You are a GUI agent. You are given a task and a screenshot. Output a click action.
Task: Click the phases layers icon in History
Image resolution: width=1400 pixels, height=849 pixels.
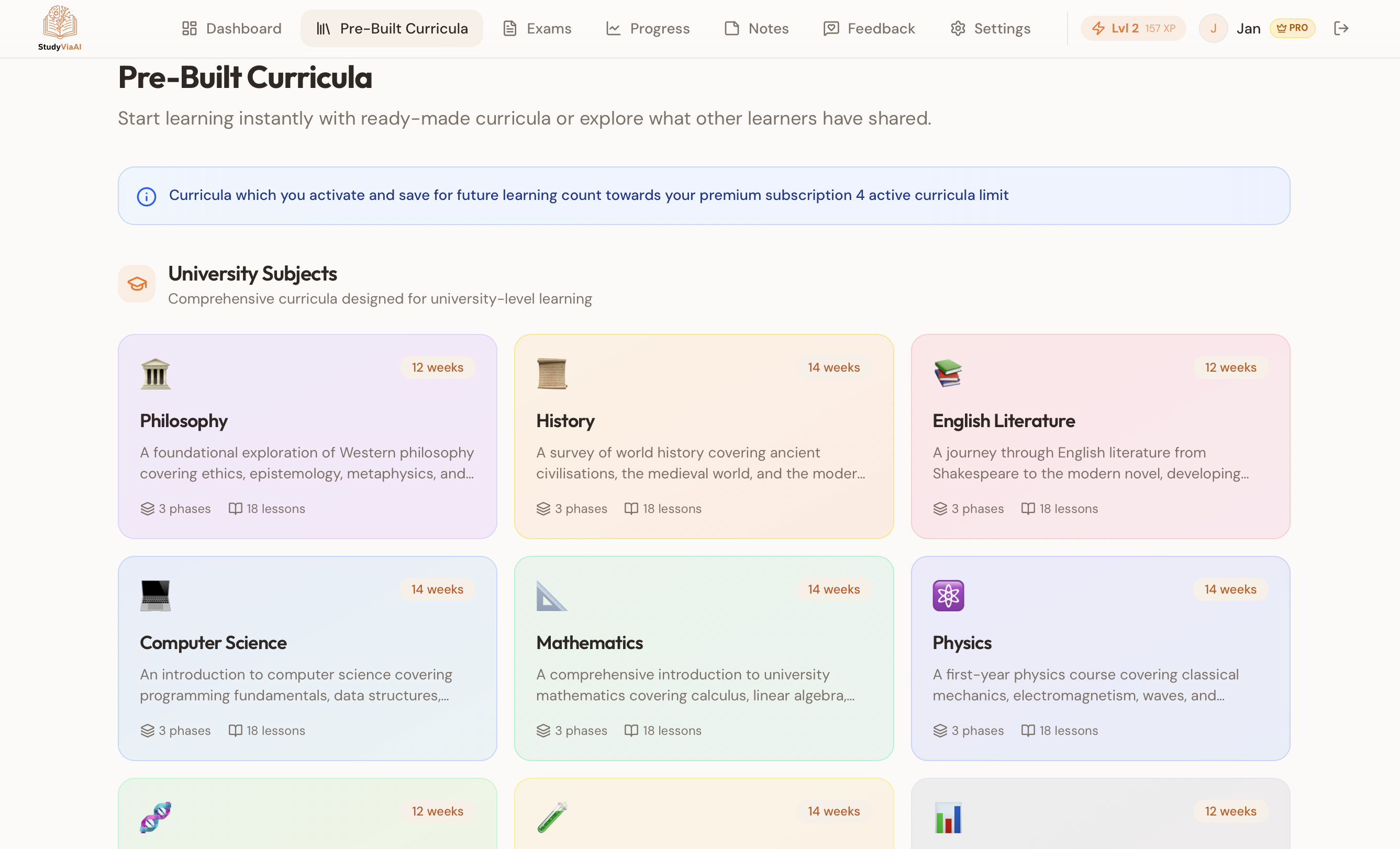[543, 509]
